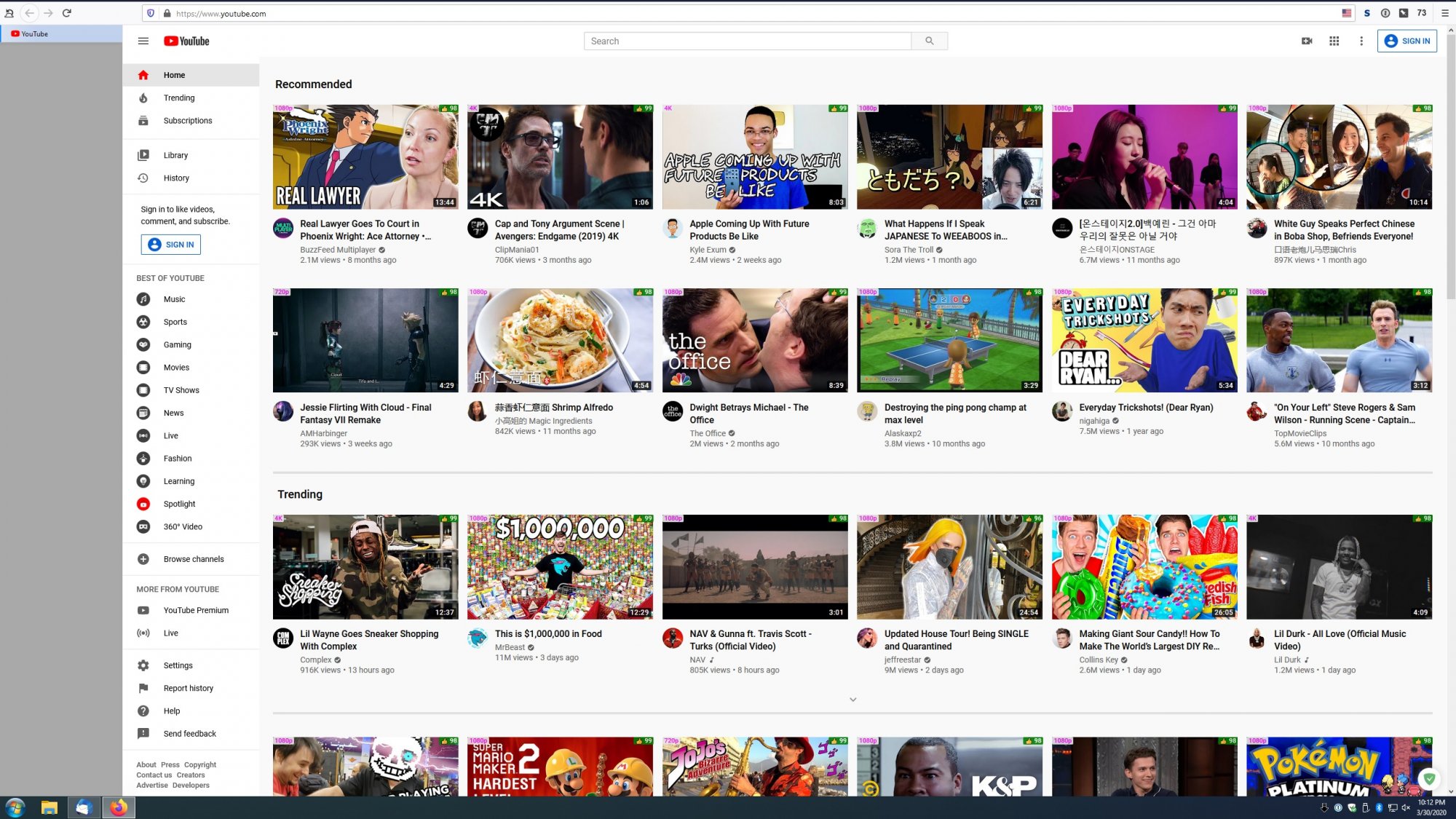Click the YouTube logo
Screen dimensions: 1456x819
point(186,41)
